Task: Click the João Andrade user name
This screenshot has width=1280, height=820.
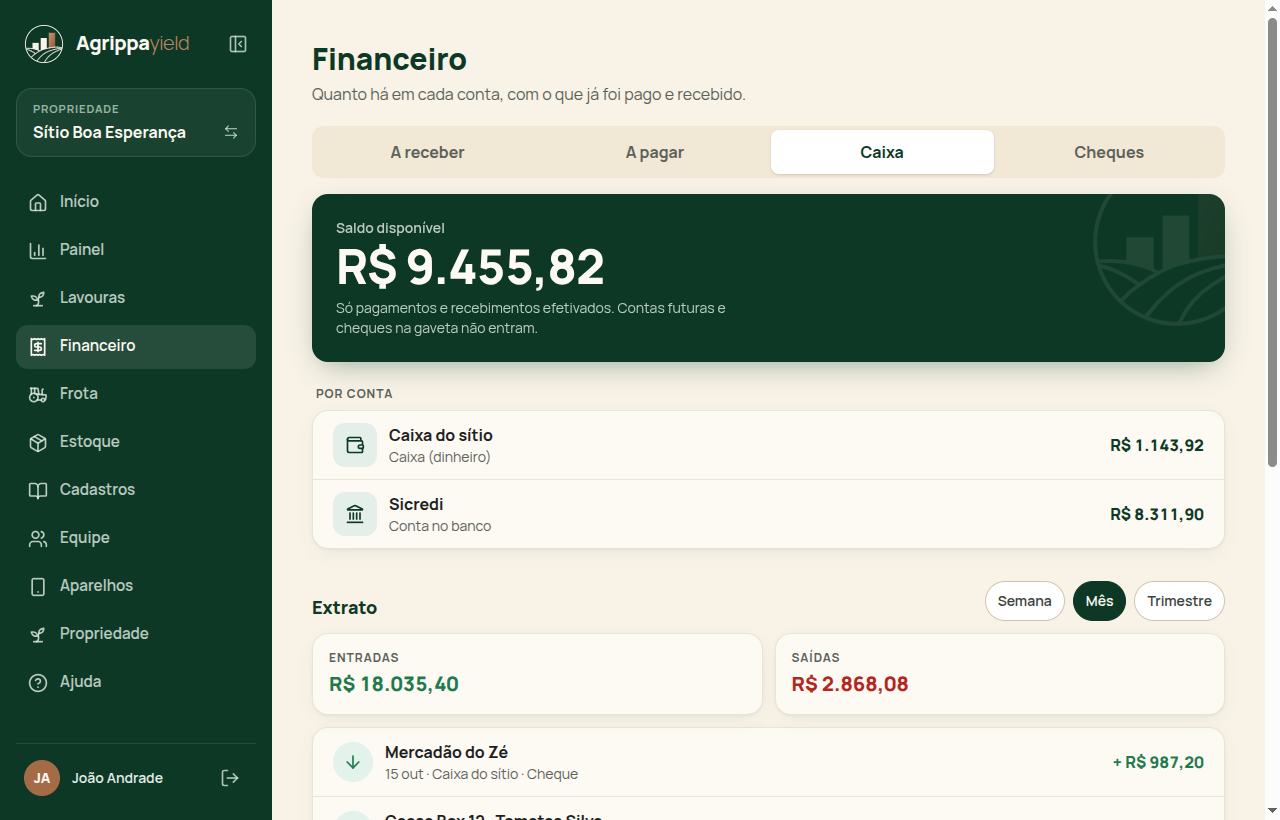Action: pos(117,778)
